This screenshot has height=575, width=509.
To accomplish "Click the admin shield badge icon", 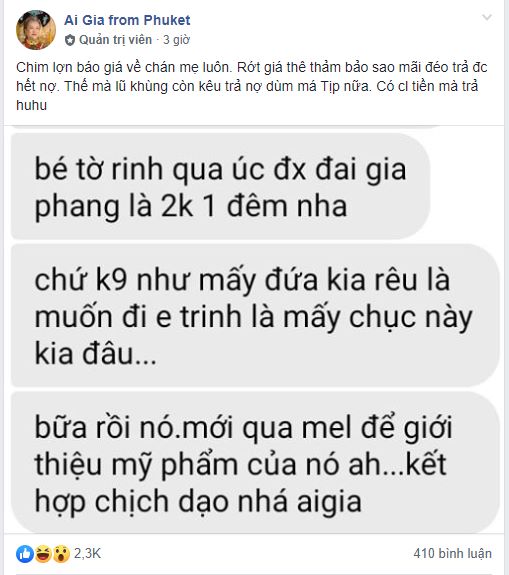I will [70, 40].
